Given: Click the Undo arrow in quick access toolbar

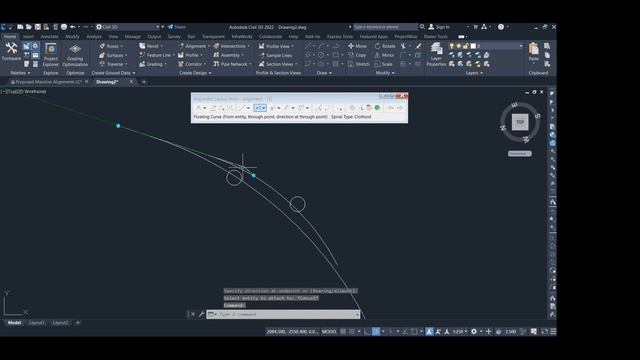Looking at the screenshot, I should (x=73, y=27).
